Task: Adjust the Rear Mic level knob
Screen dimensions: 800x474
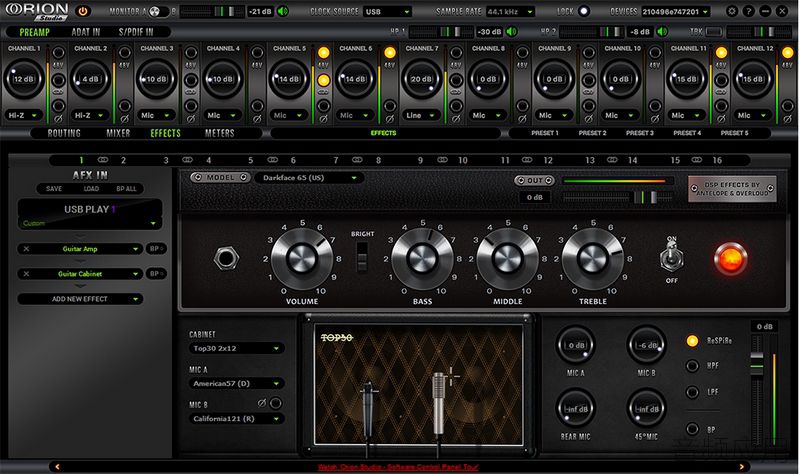Action: (x=576, y=409)
